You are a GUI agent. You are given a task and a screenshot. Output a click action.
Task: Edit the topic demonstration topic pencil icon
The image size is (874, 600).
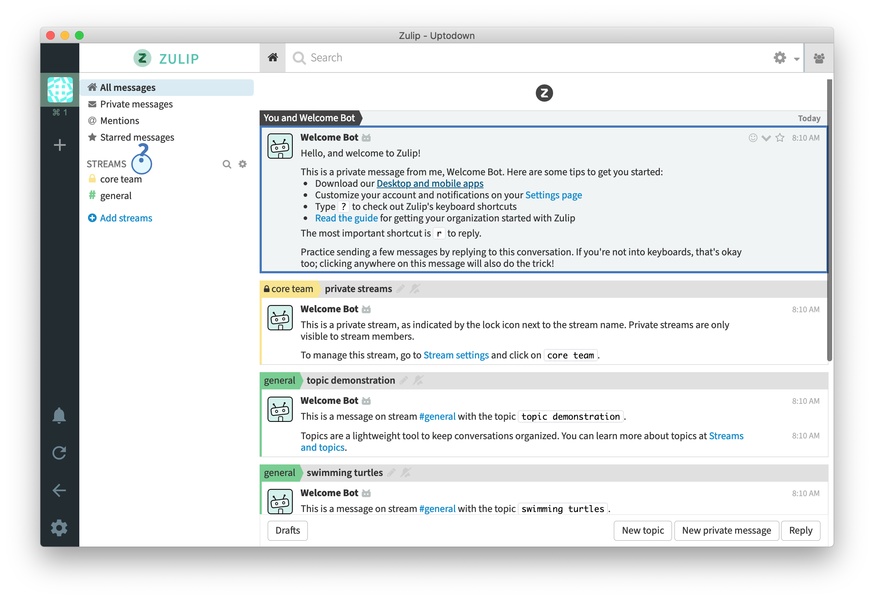click(x=404, y=380)
